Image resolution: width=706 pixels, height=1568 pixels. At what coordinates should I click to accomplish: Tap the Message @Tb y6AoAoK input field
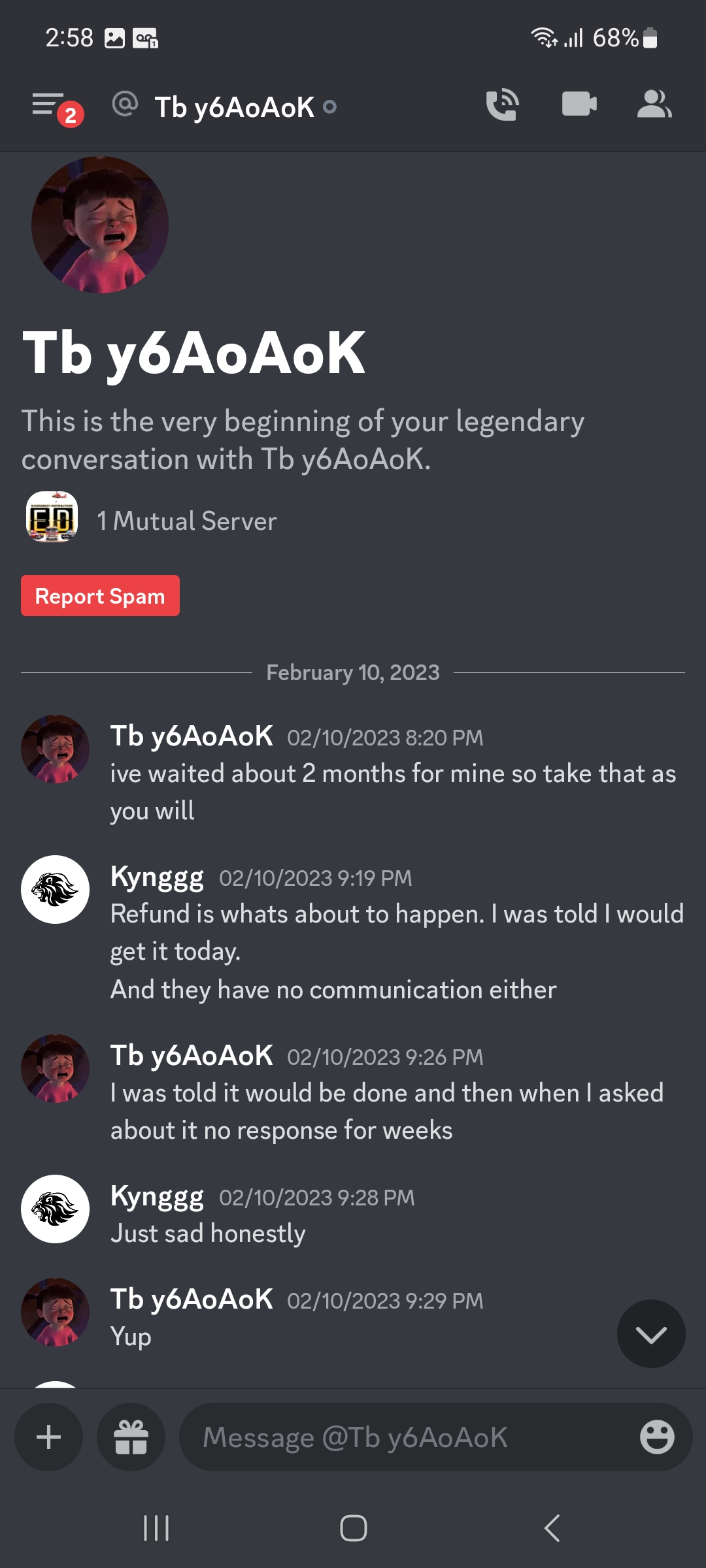pyautogui.click(x=405, y=1437)
